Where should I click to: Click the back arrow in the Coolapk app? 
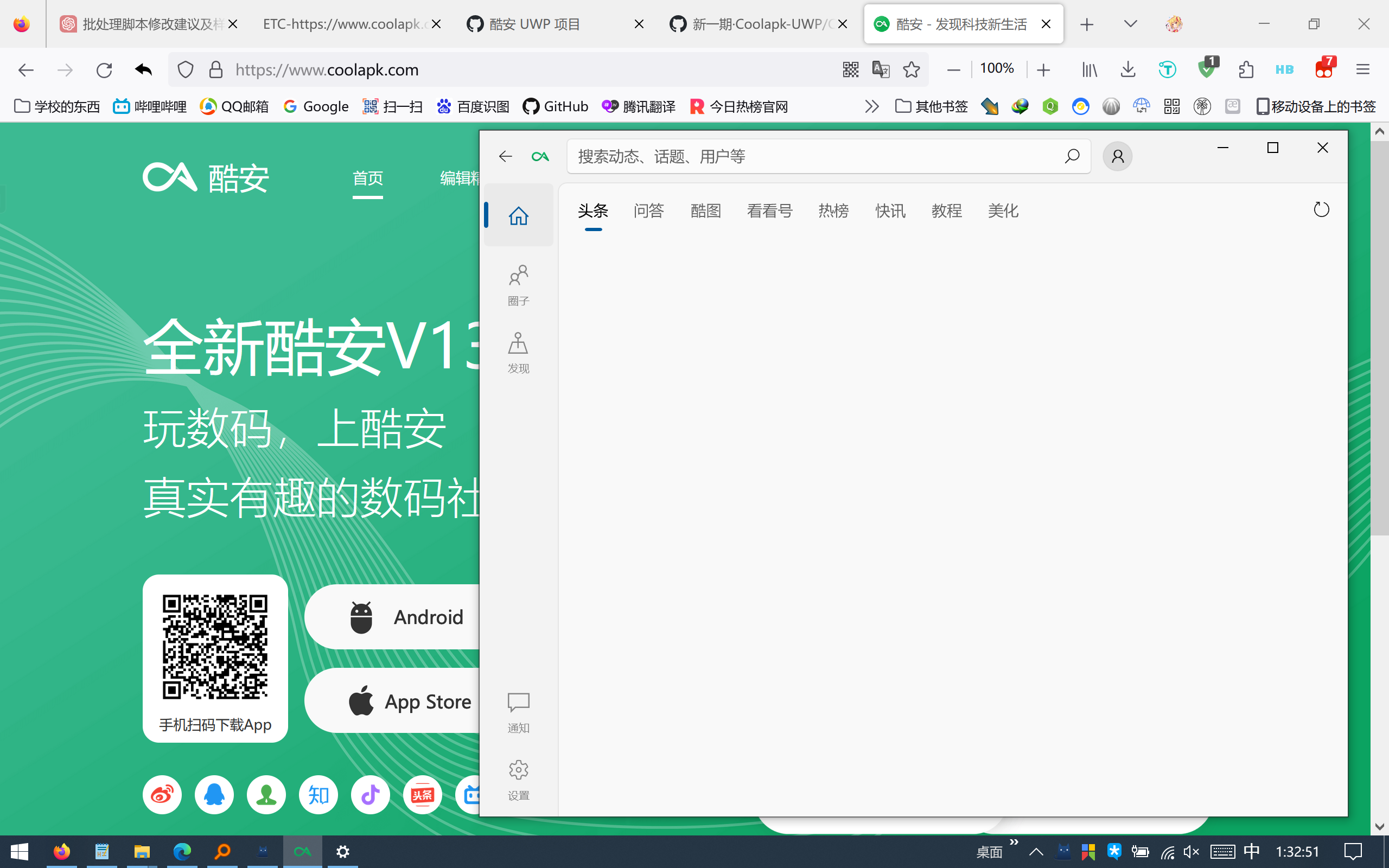[505, 156]
